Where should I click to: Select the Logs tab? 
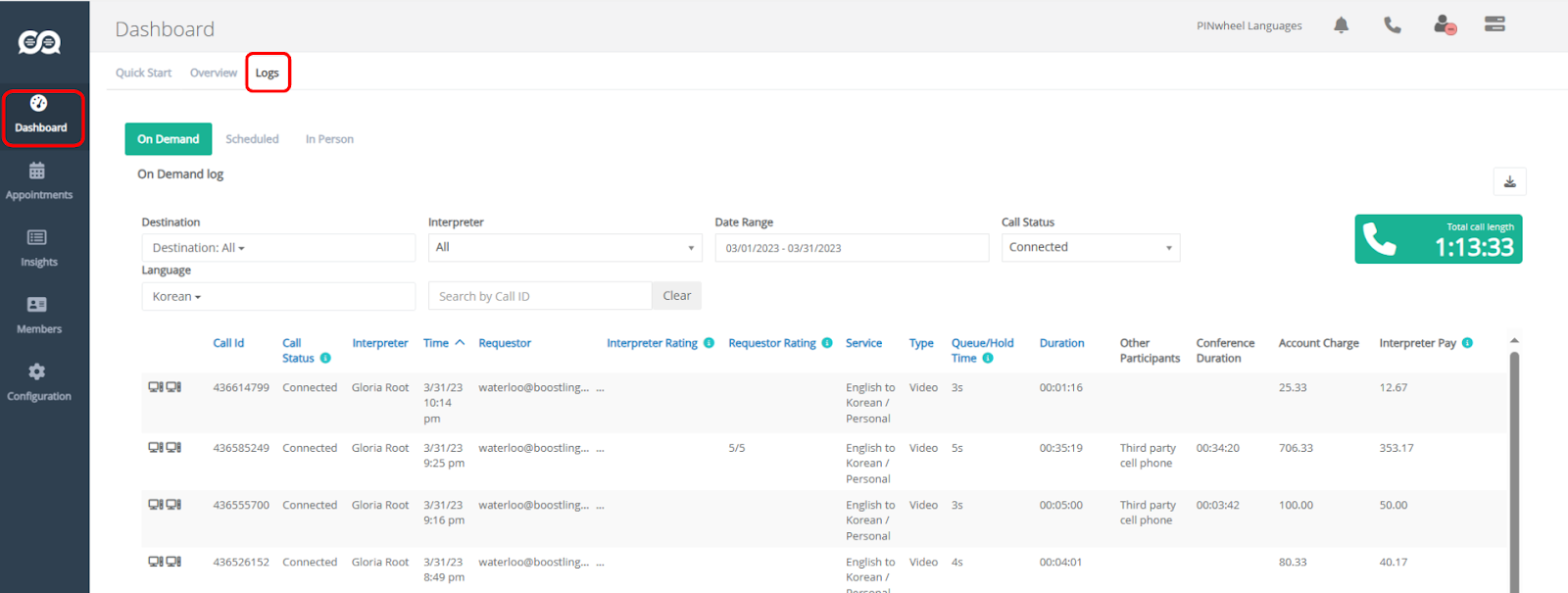pyautogui.click(x=268, y=73)
